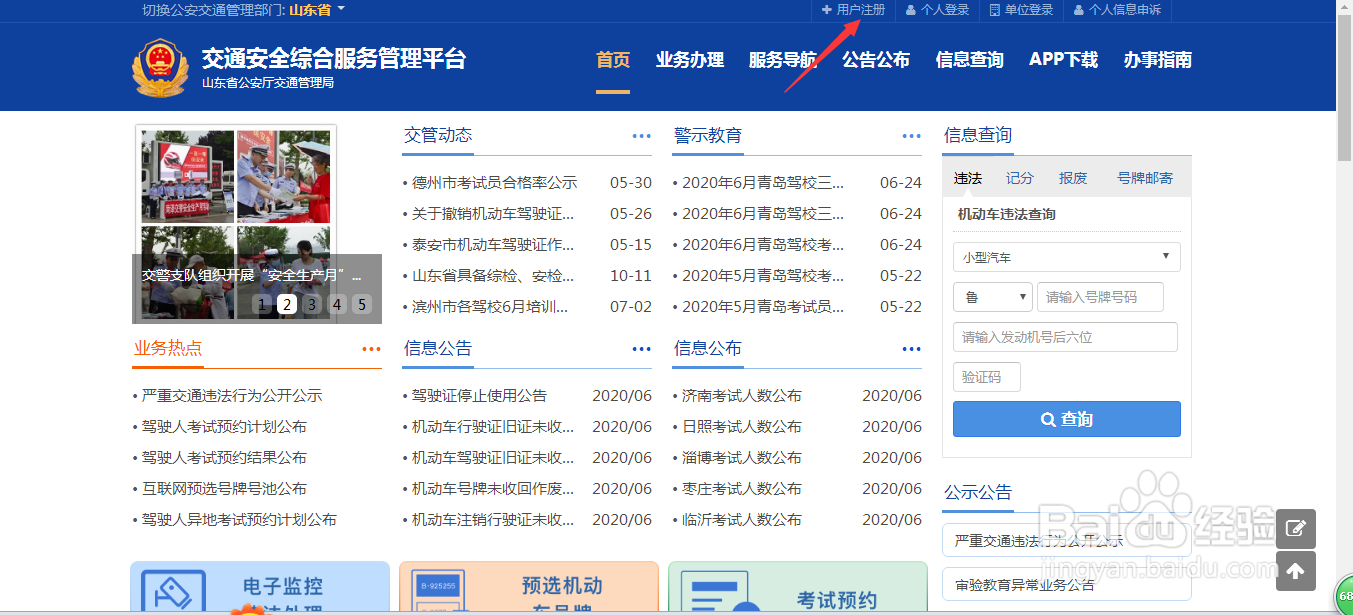Viewport: 1353px width, 615px height.
Task: Open 个人登录 personal login icon
Action: point(937,10)
